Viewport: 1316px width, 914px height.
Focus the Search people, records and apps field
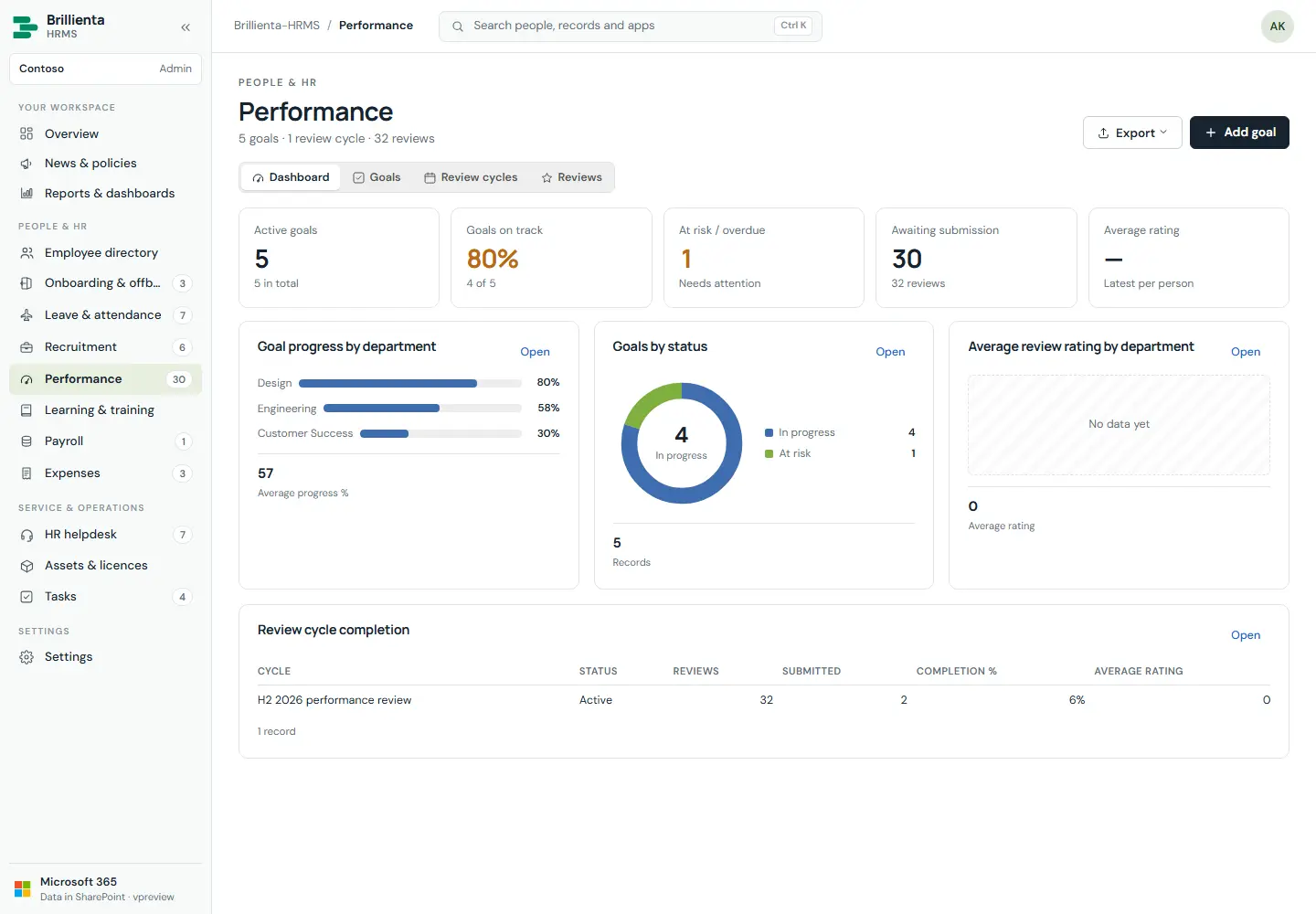(631, 26)
